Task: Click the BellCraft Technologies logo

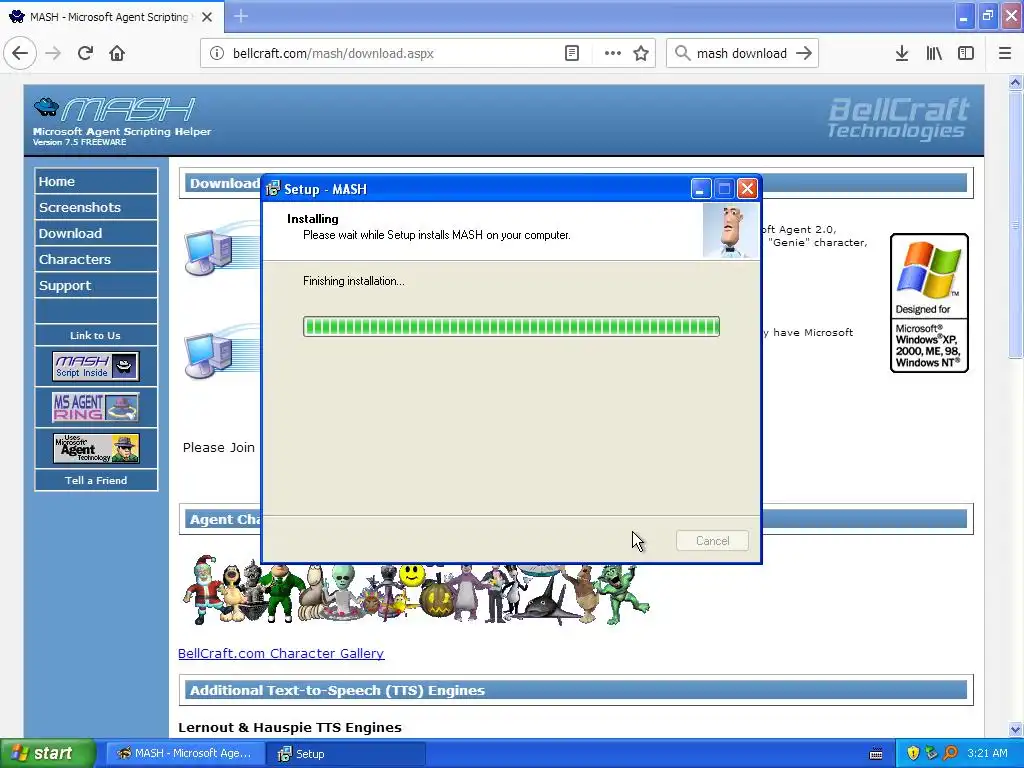Action: (x=898, y=118)
